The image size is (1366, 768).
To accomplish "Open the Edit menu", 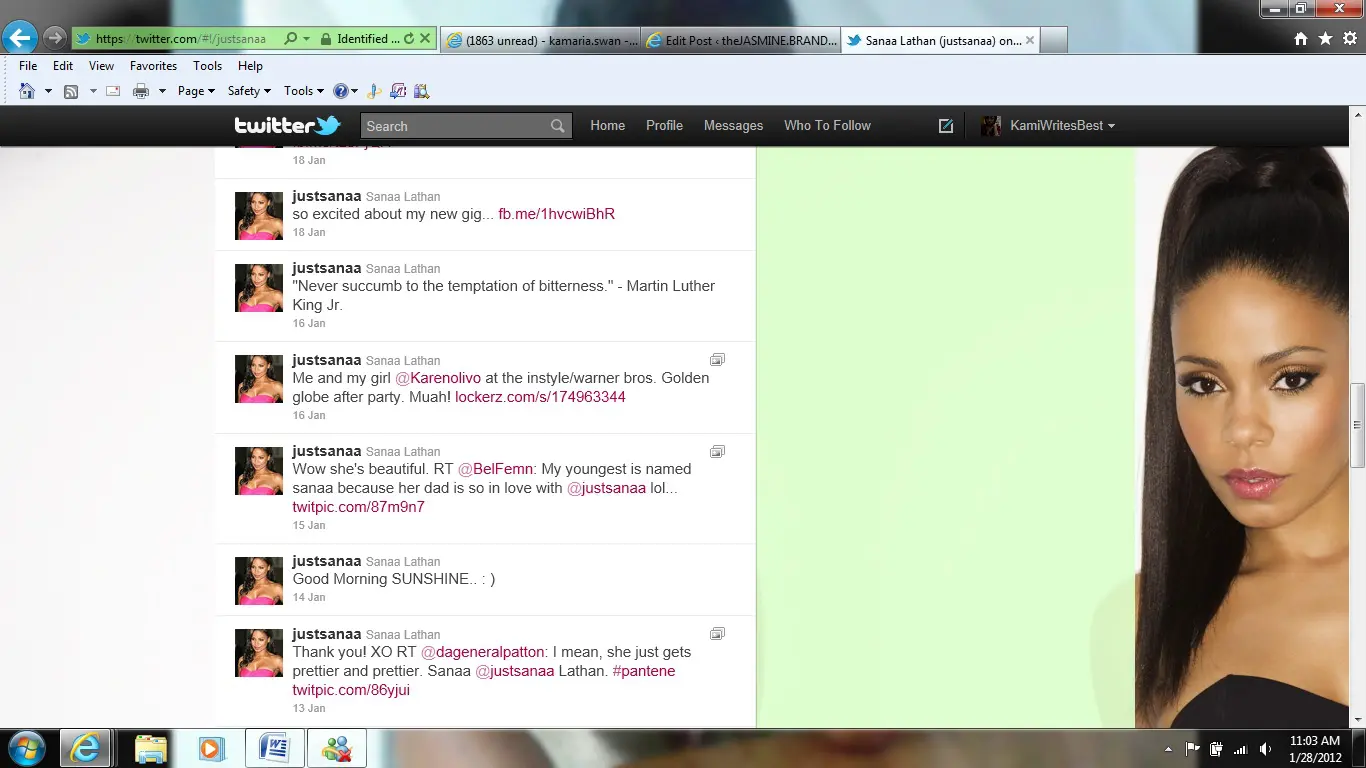I will click(63, 66).
